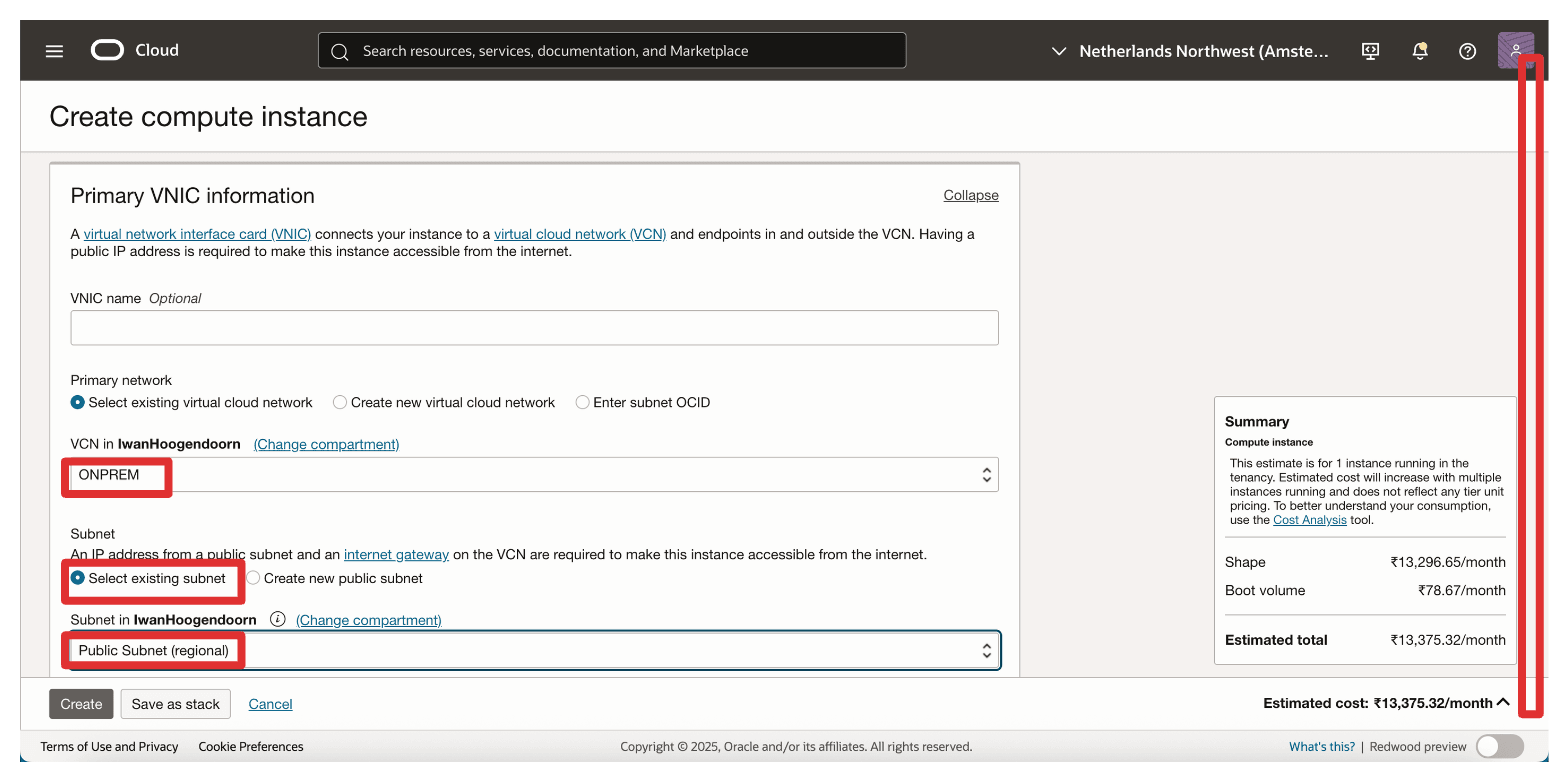Open the internet gateway link
1568x782 pixels.
coord(396,554)
